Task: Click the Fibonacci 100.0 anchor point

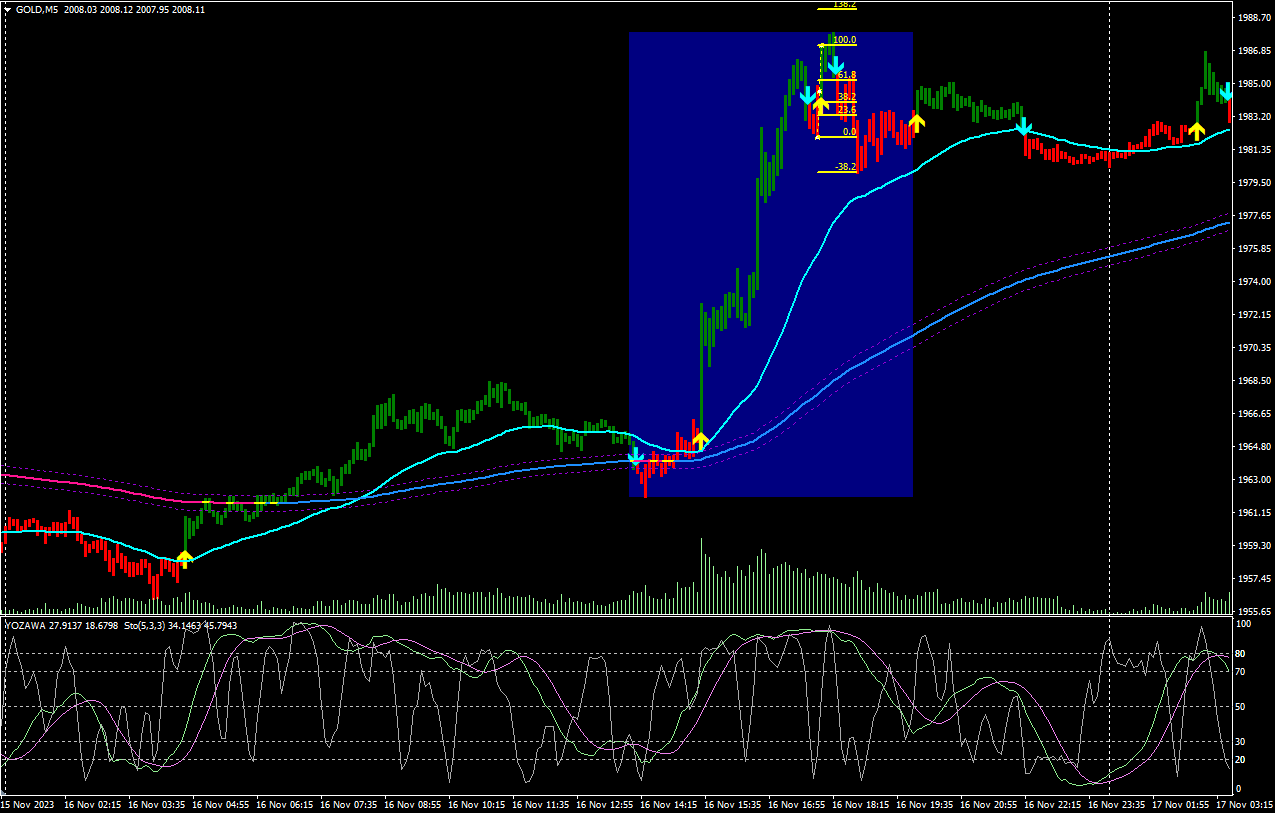Action: click(821, 45)
